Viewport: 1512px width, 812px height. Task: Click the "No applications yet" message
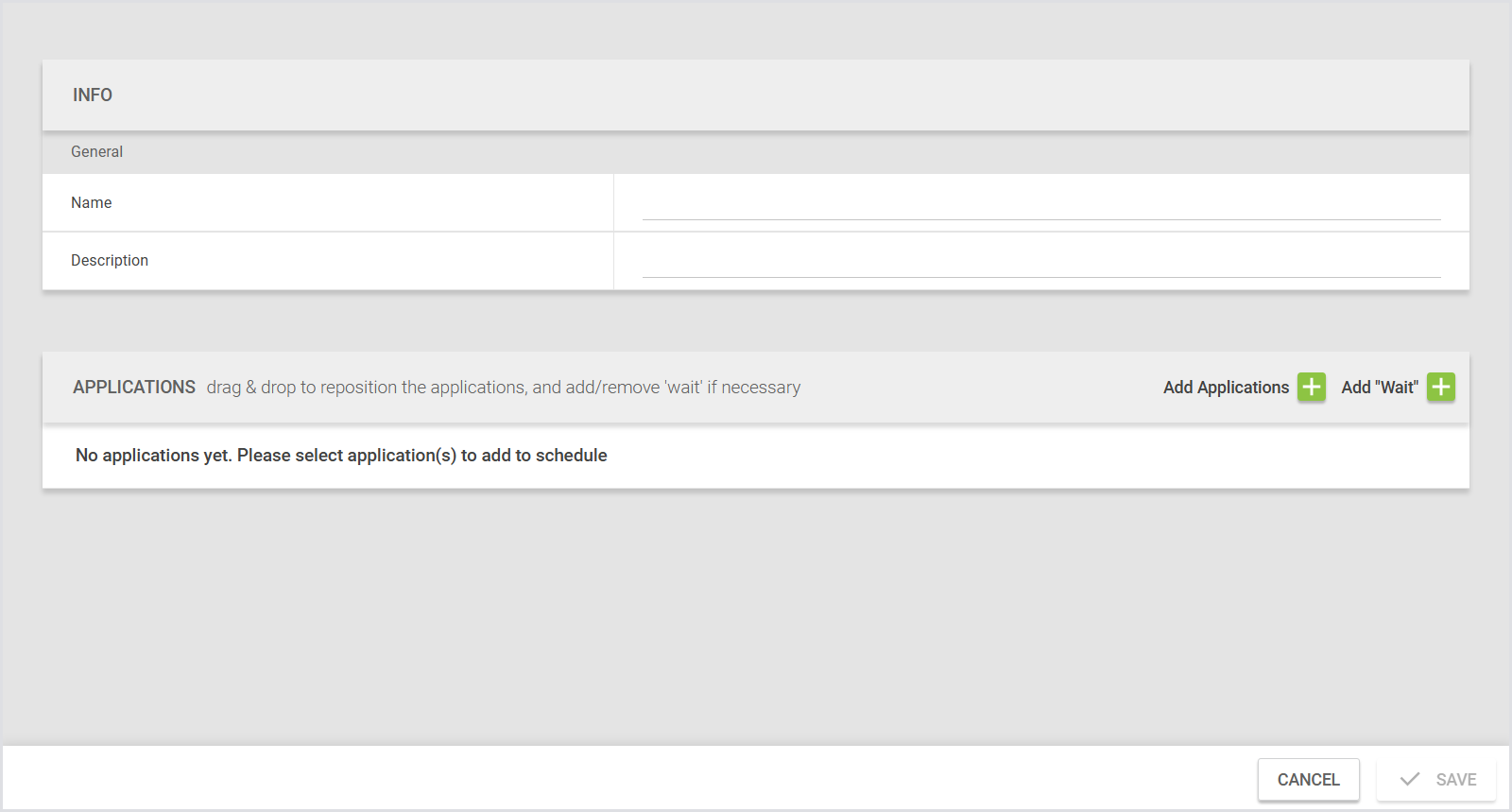[x=341, y=456]
